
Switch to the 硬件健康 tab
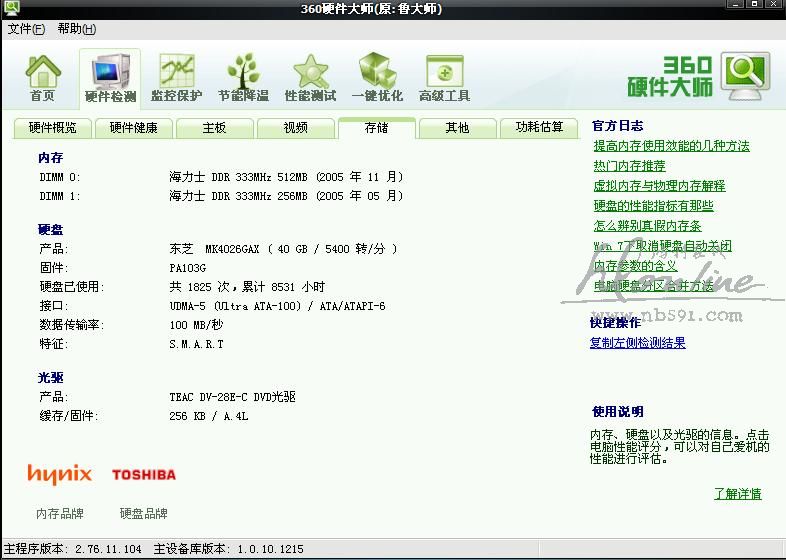[133, 128]
